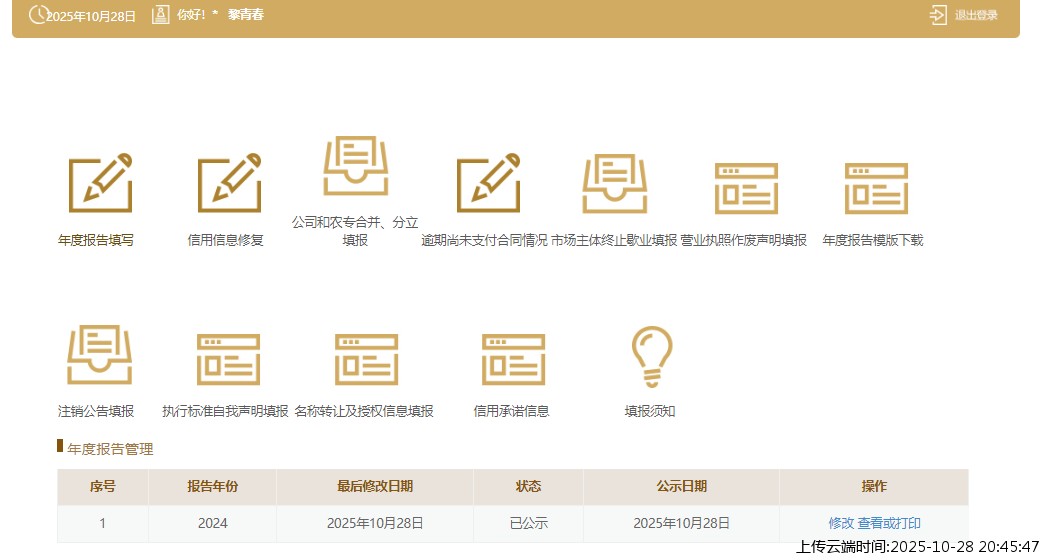Click the 年度报告管理 section heading
1046x560 pixels.
(110, 449)
